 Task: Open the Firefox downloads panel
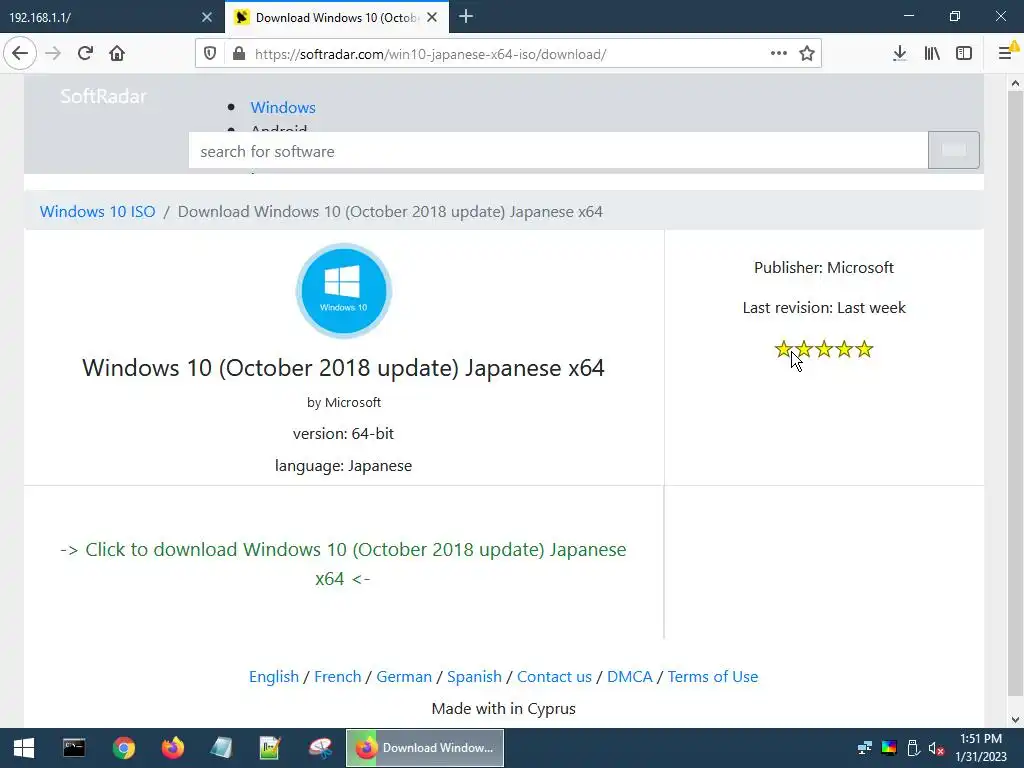tap(899, 54)
